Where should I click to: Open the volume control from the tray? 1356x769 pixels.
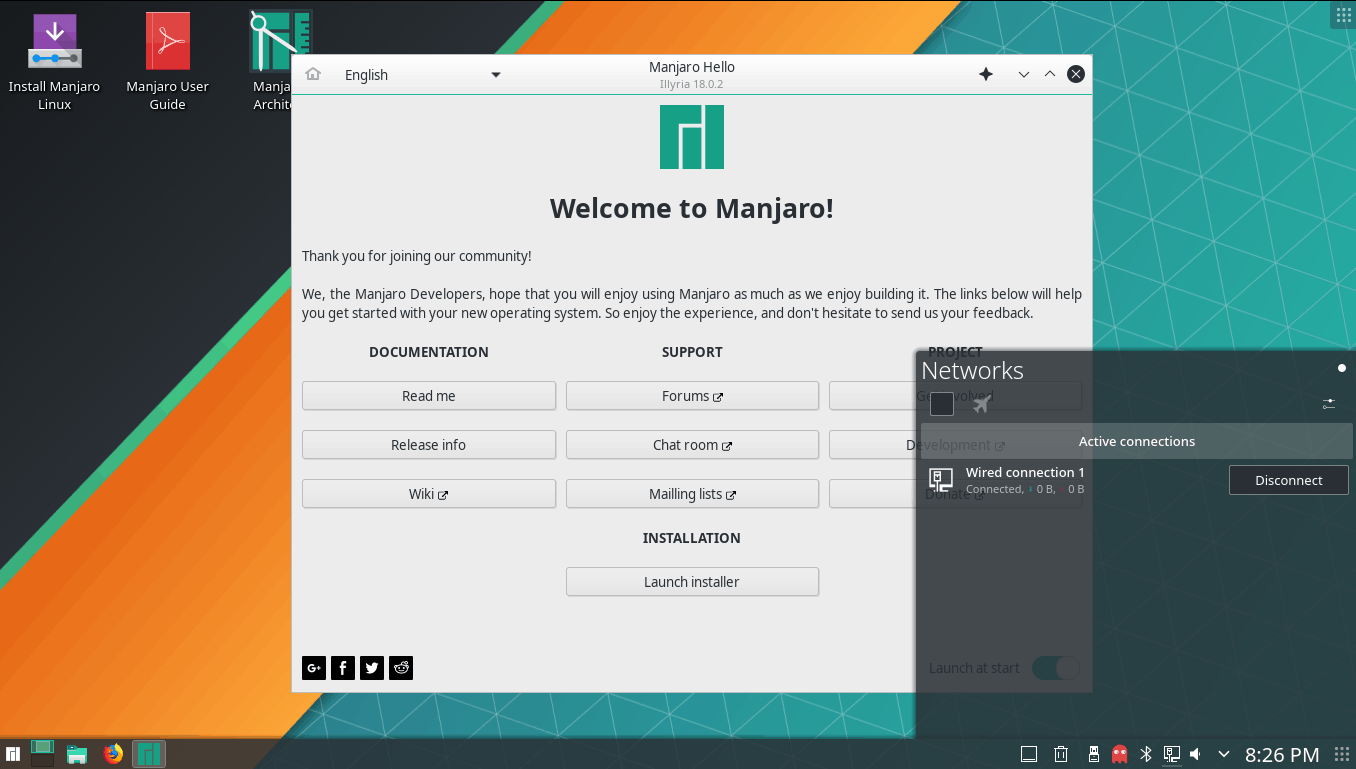coord(1196,753)
